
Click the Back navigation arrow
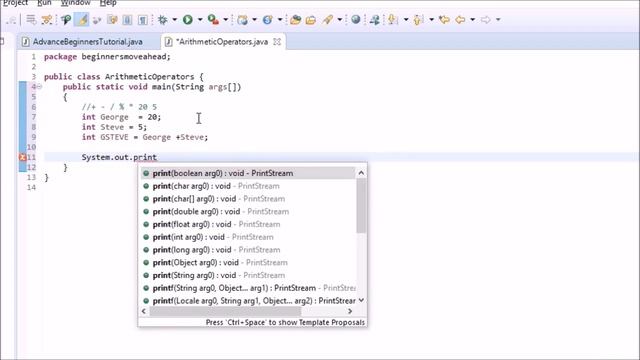[x=460, y=20]
